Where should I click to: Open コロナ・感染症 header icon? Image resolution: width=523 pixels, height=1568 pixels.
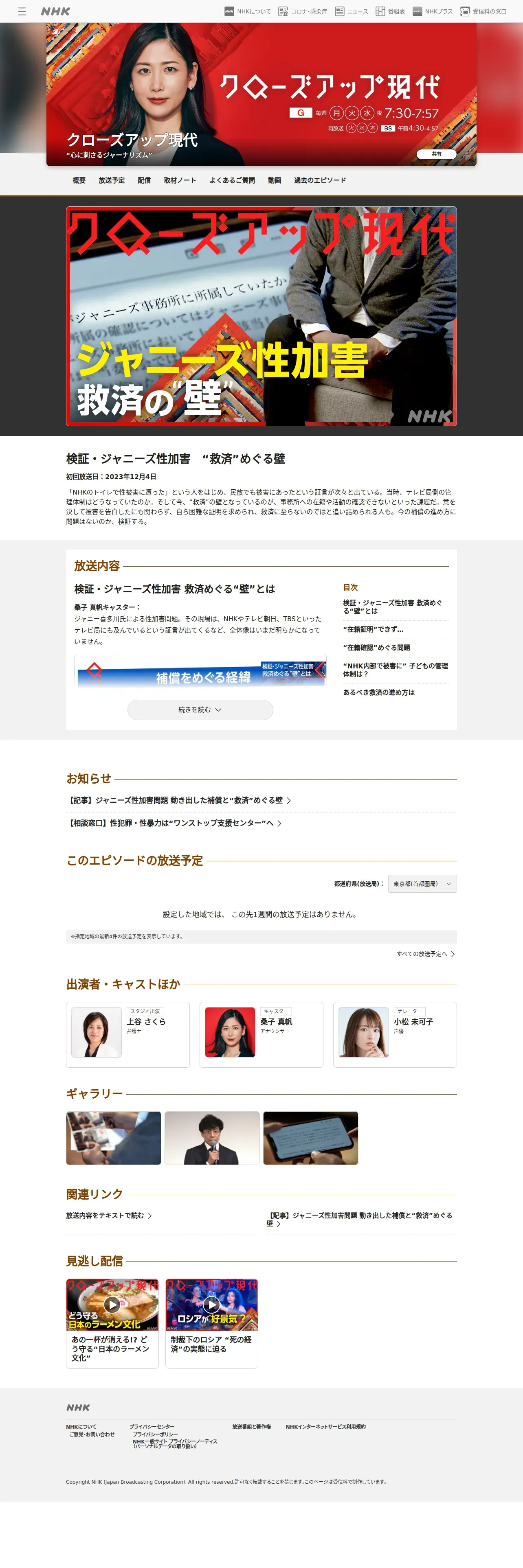303,11
